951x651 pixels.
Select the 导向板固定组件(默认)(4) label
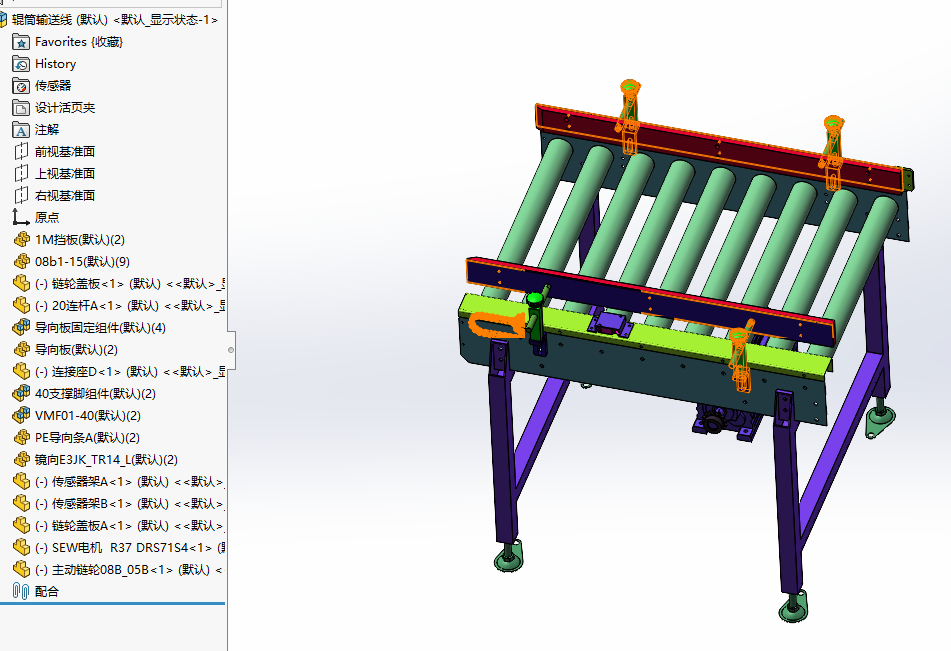pyautogui.click(x=100, y=328)
